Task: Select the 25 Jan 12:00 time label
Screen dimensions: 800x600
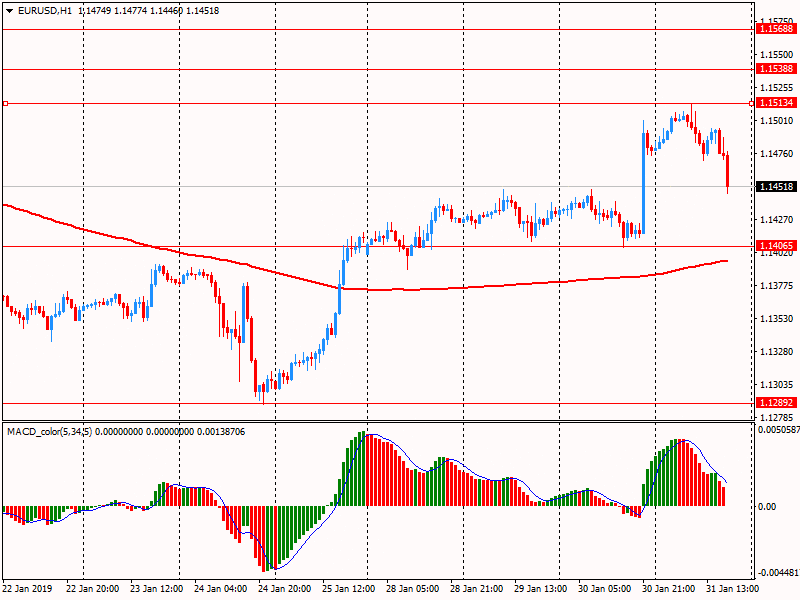Action: point(349,588)
